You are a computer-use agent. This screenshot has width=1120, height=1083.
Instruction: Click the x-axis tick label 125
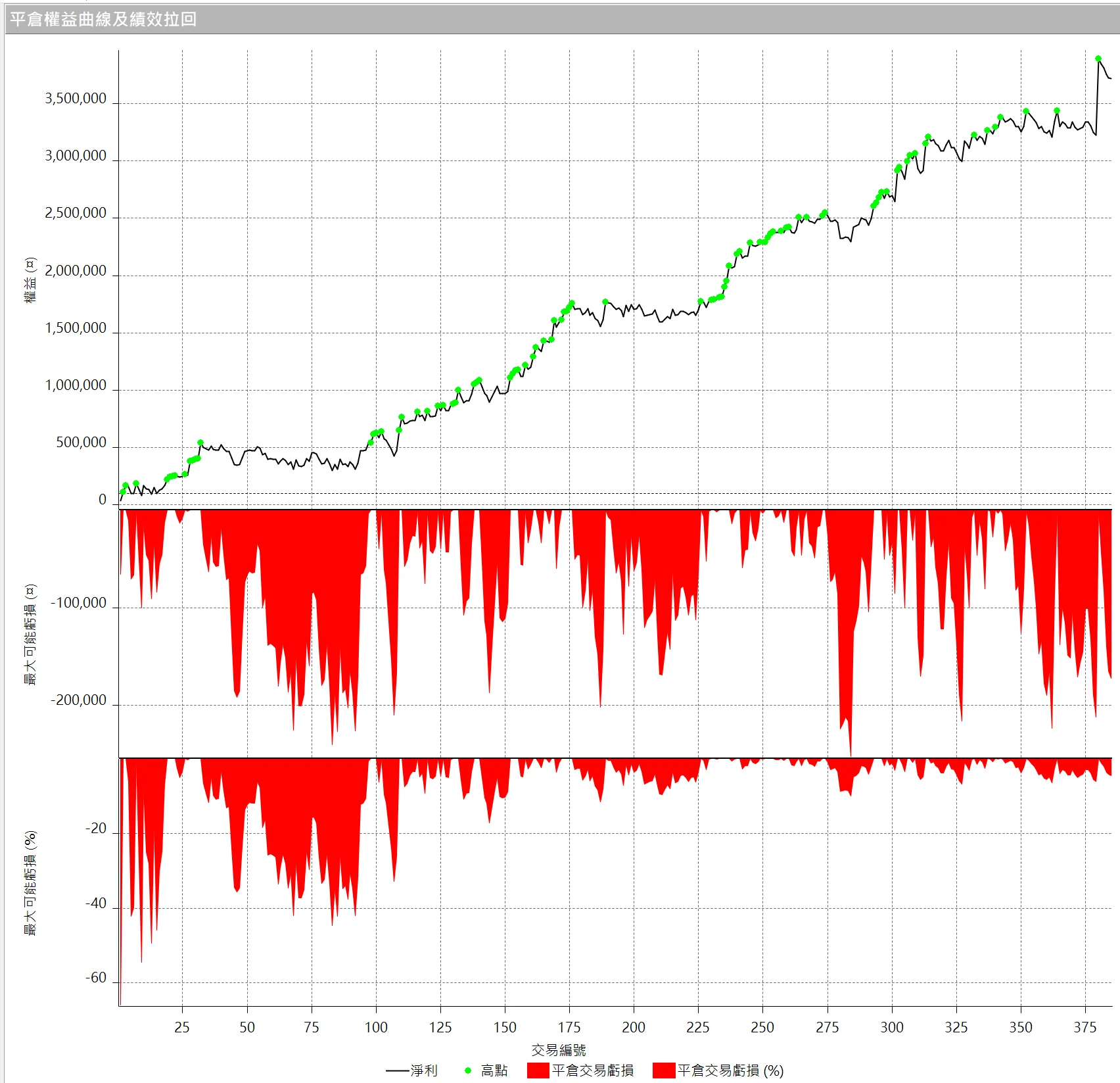440,1027
